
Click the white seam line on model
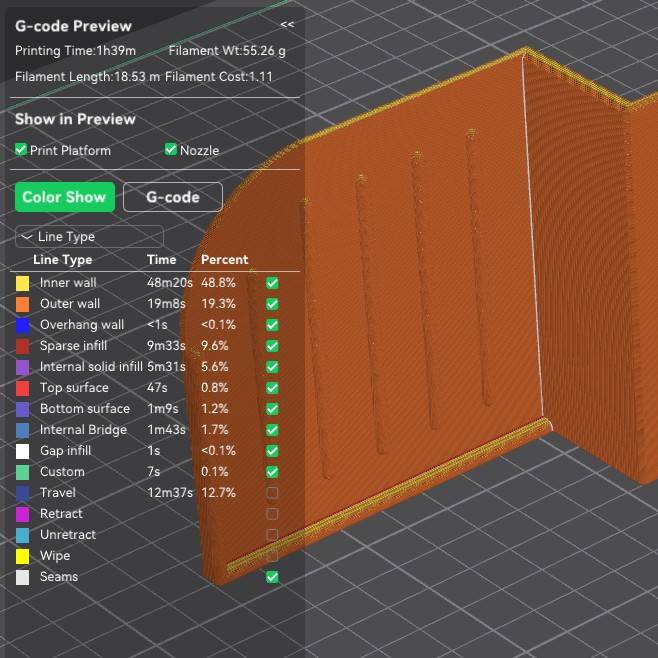(533, 235)
